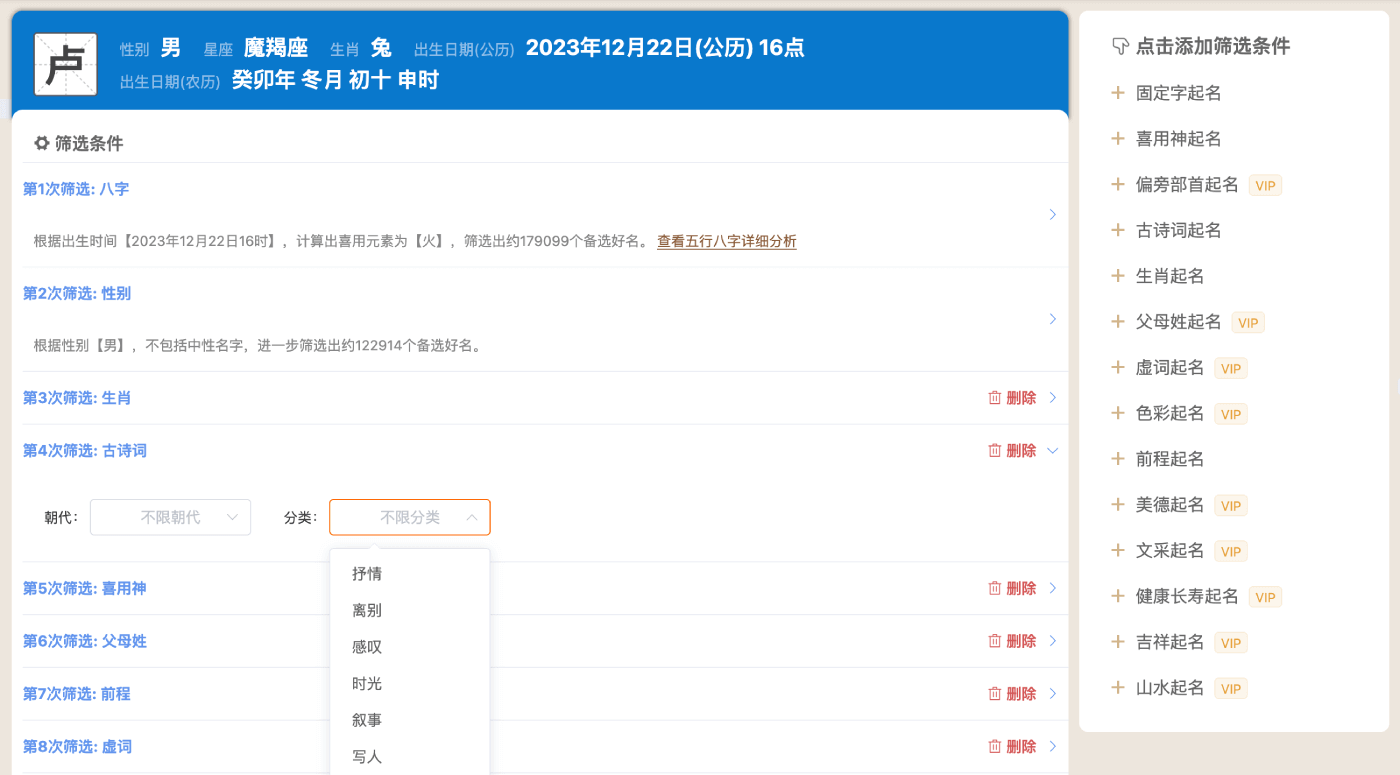Click plus icon for 美德起名
Image resolution: width=1400 pixels, height=775 pixels.
(1118, 505)
